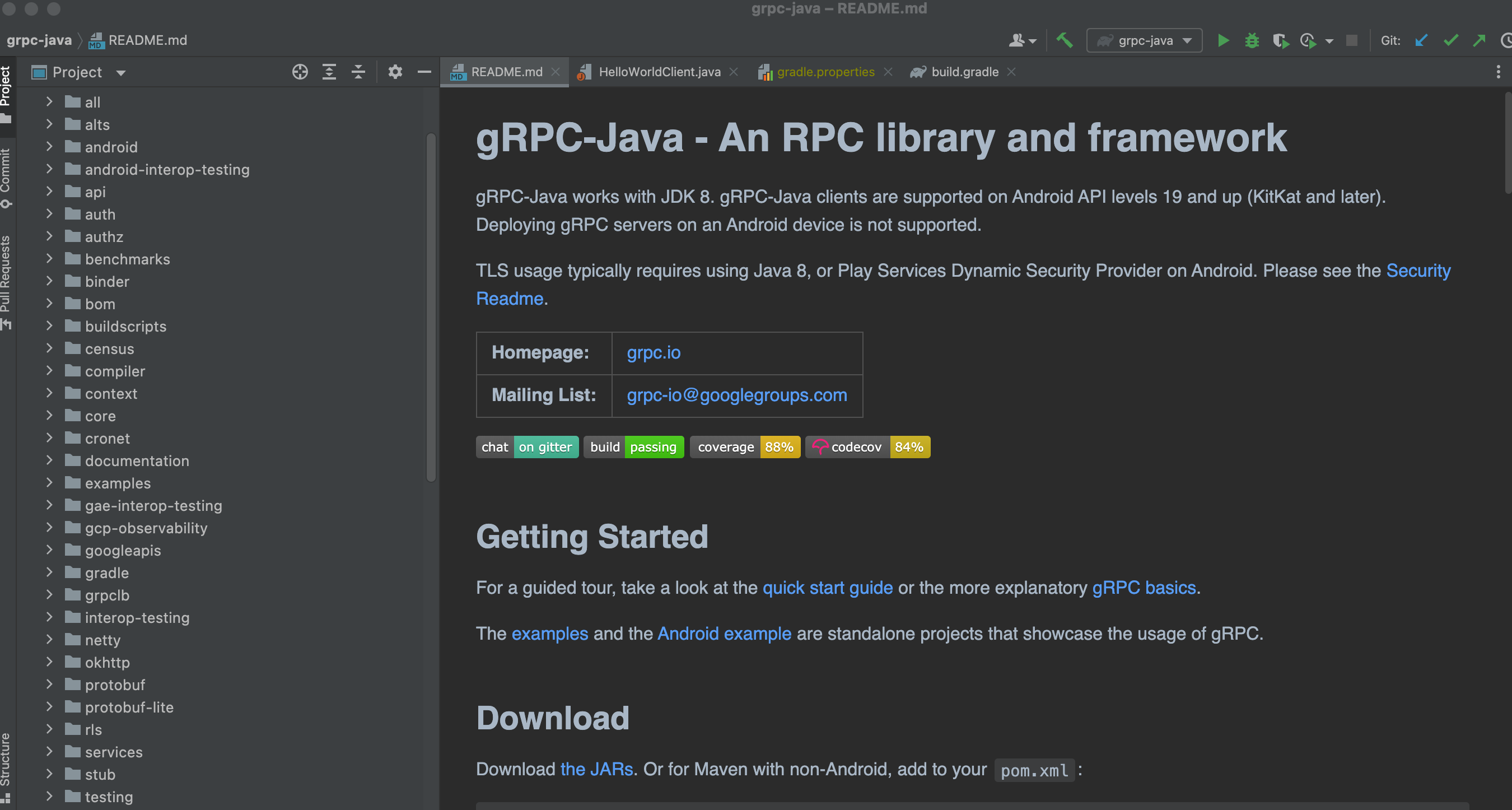Click the Settings gear icon in Project panel
The height and width of the screenshot is (810, 1512).
coord(396,71)
